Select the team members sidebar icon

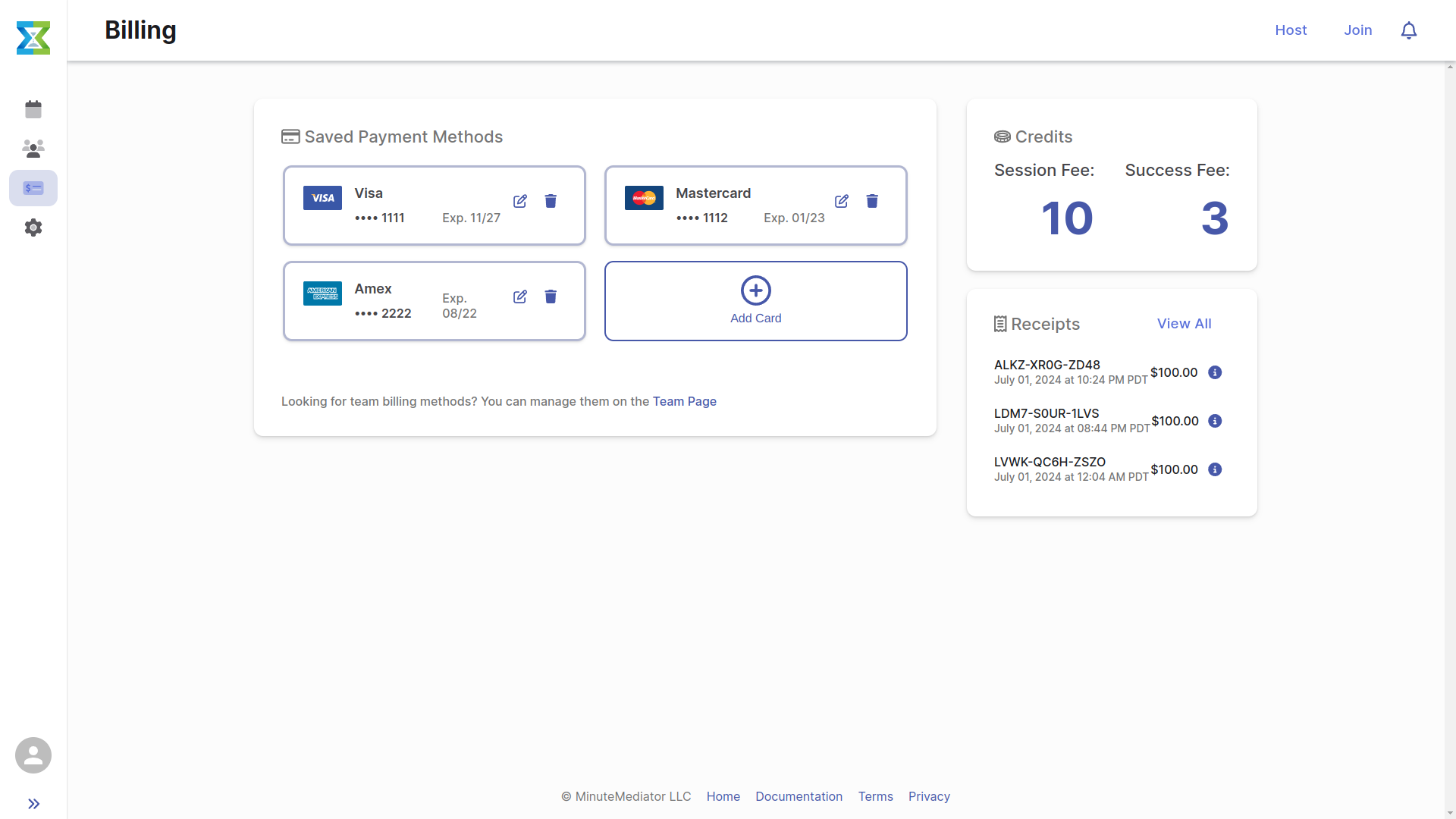coord(33,149)
